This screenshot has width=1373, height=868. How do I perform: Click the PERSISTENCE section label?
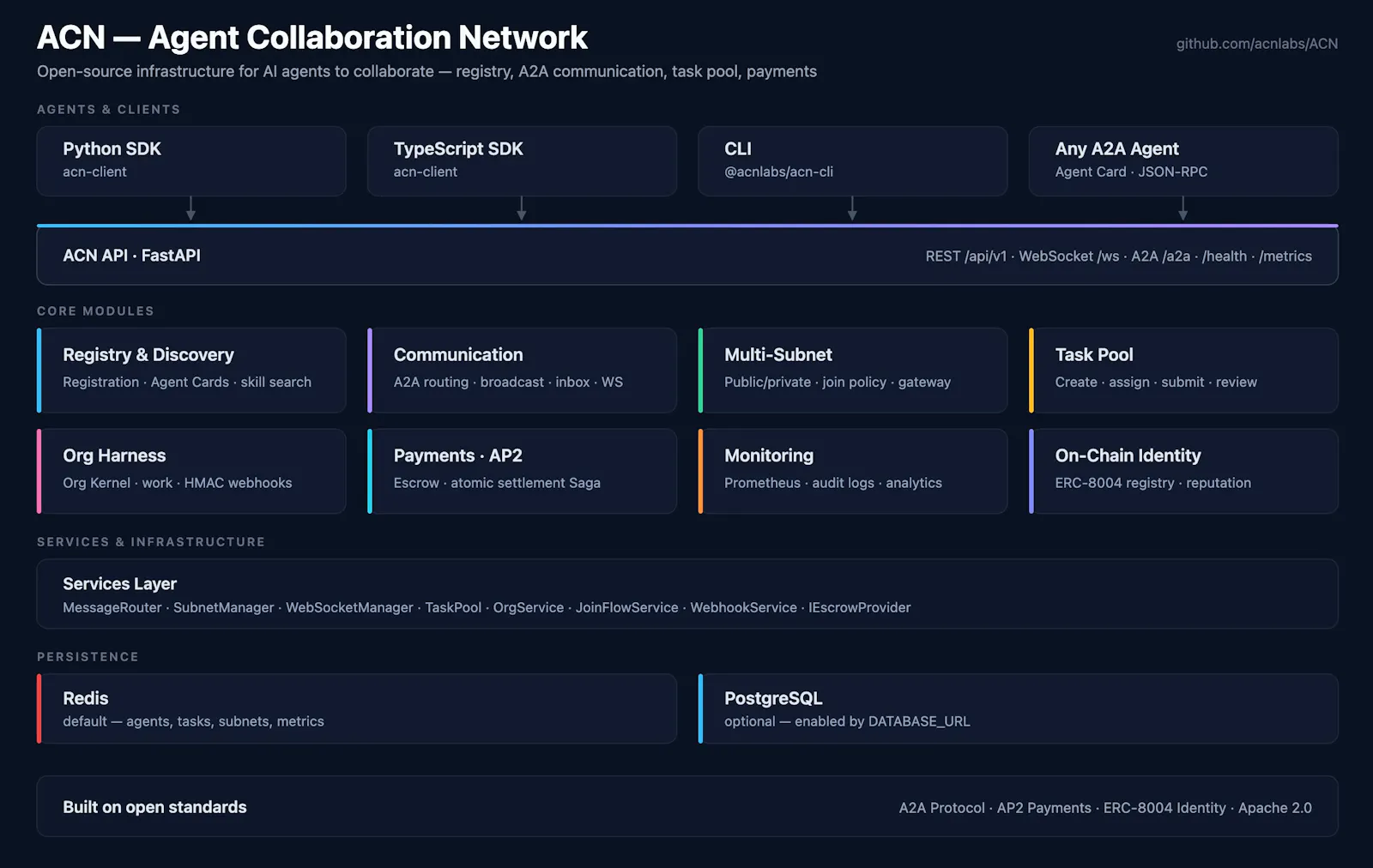[x=88, y=657]
